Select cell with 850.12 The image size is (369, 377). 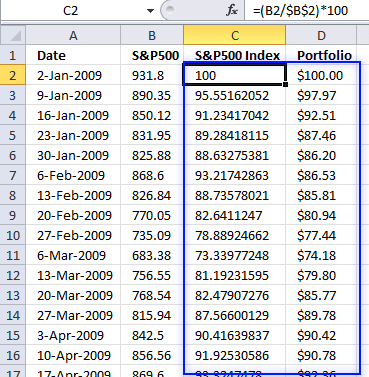(152, 115)
